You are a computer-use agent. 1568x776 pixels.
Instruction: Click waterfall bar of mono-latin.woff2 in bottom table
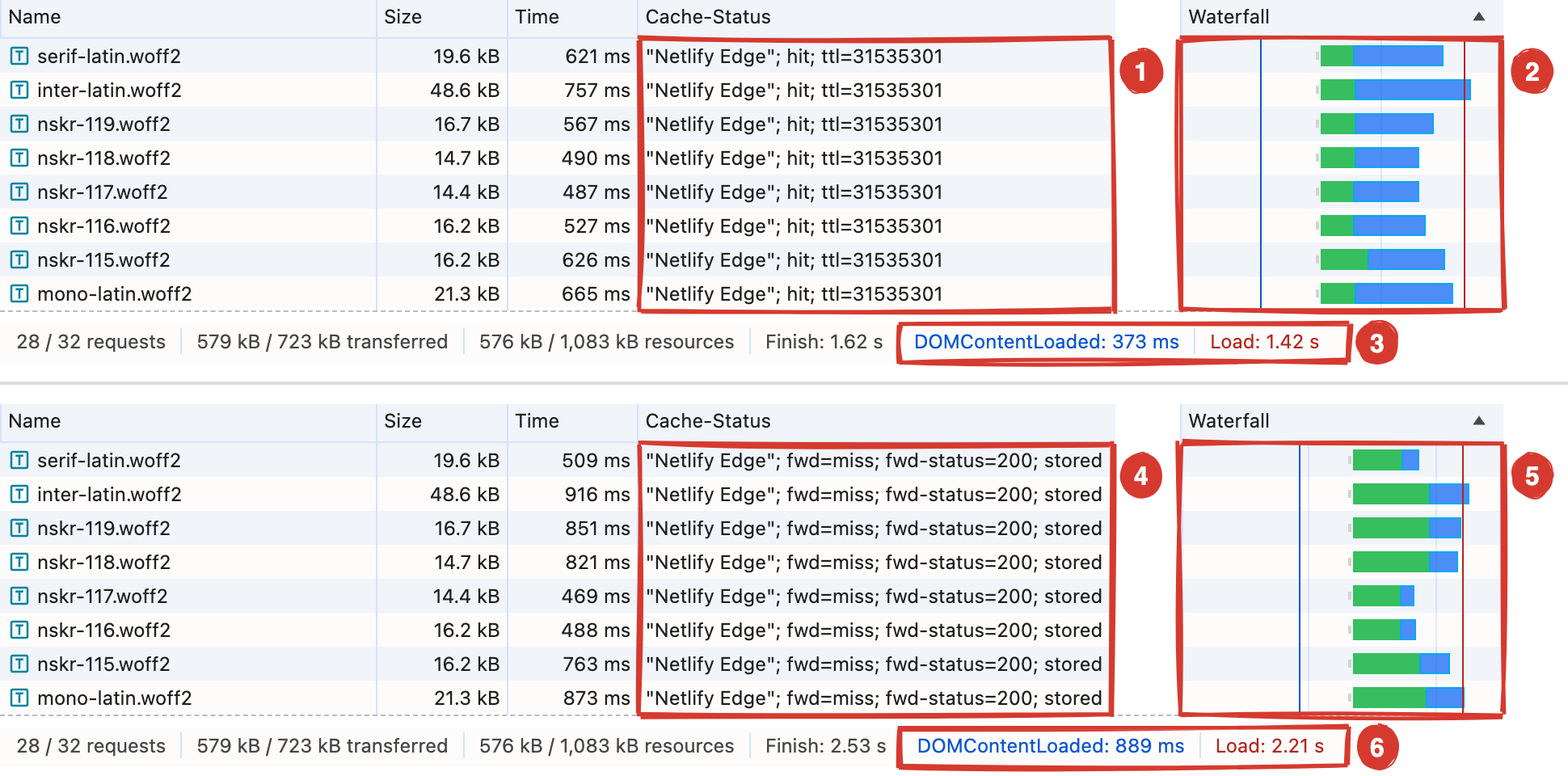point(1407,698)
